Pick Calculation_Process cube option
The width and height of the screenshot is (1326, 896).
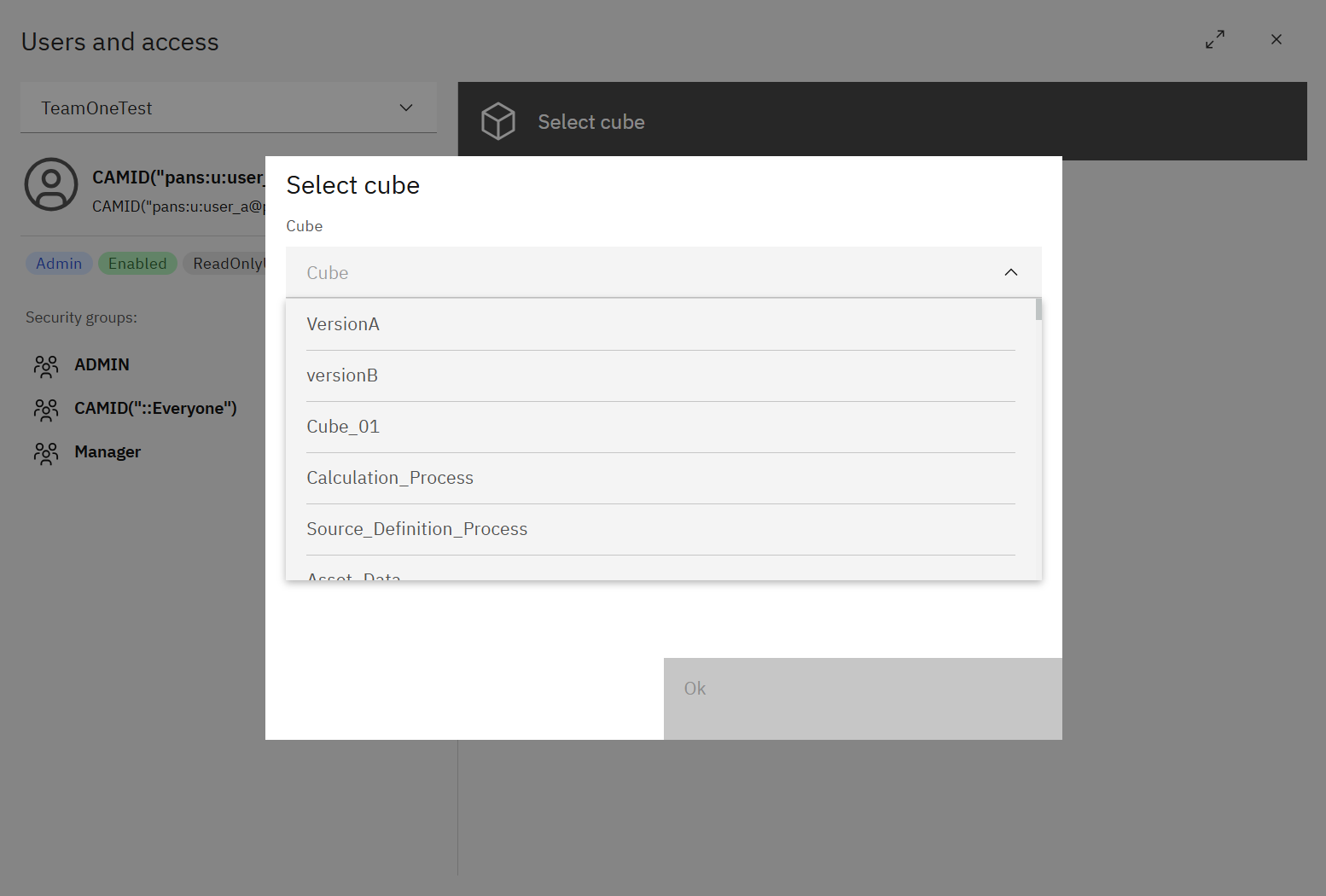pyautogui.click(x=390, y=478)
